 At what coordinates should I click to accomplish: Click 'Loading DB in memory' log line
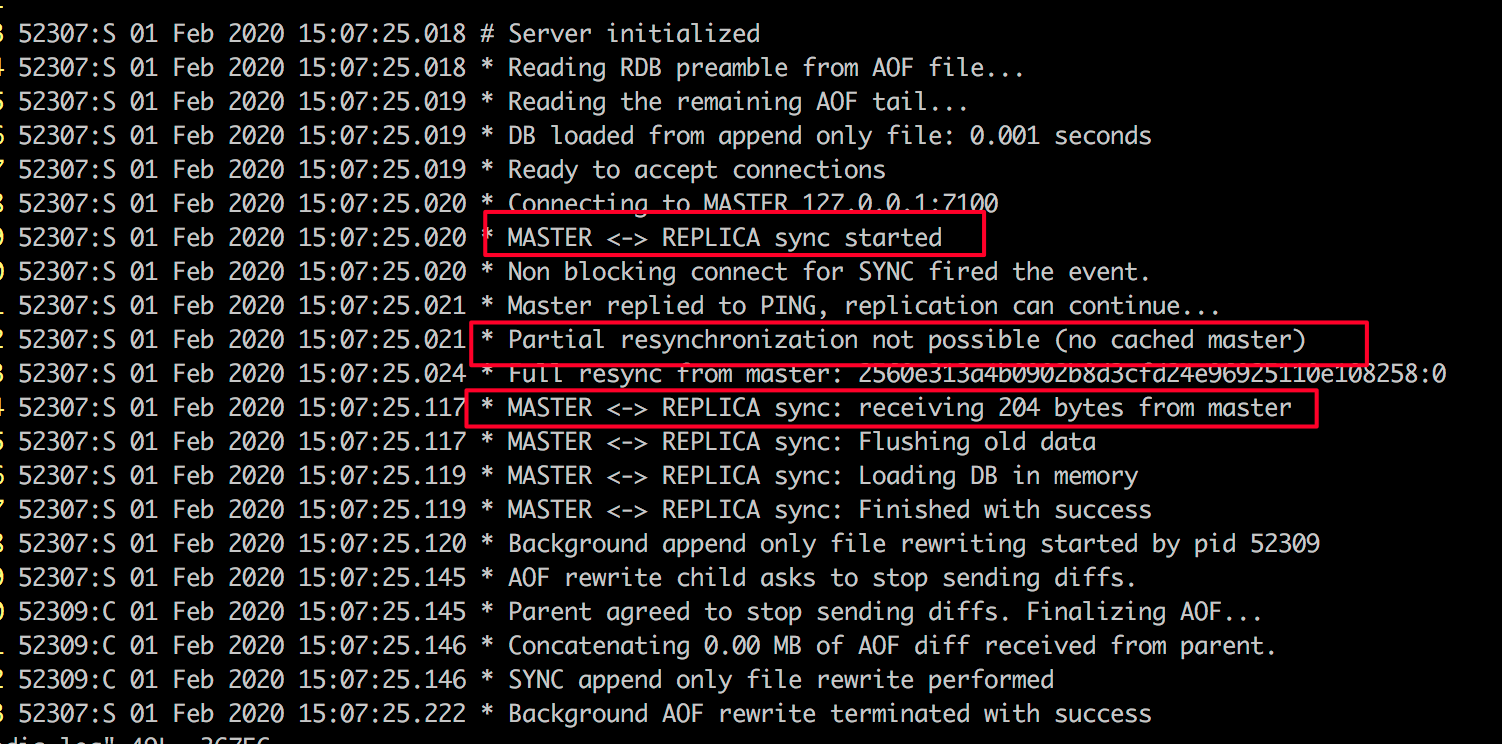(x=998, y=476)
